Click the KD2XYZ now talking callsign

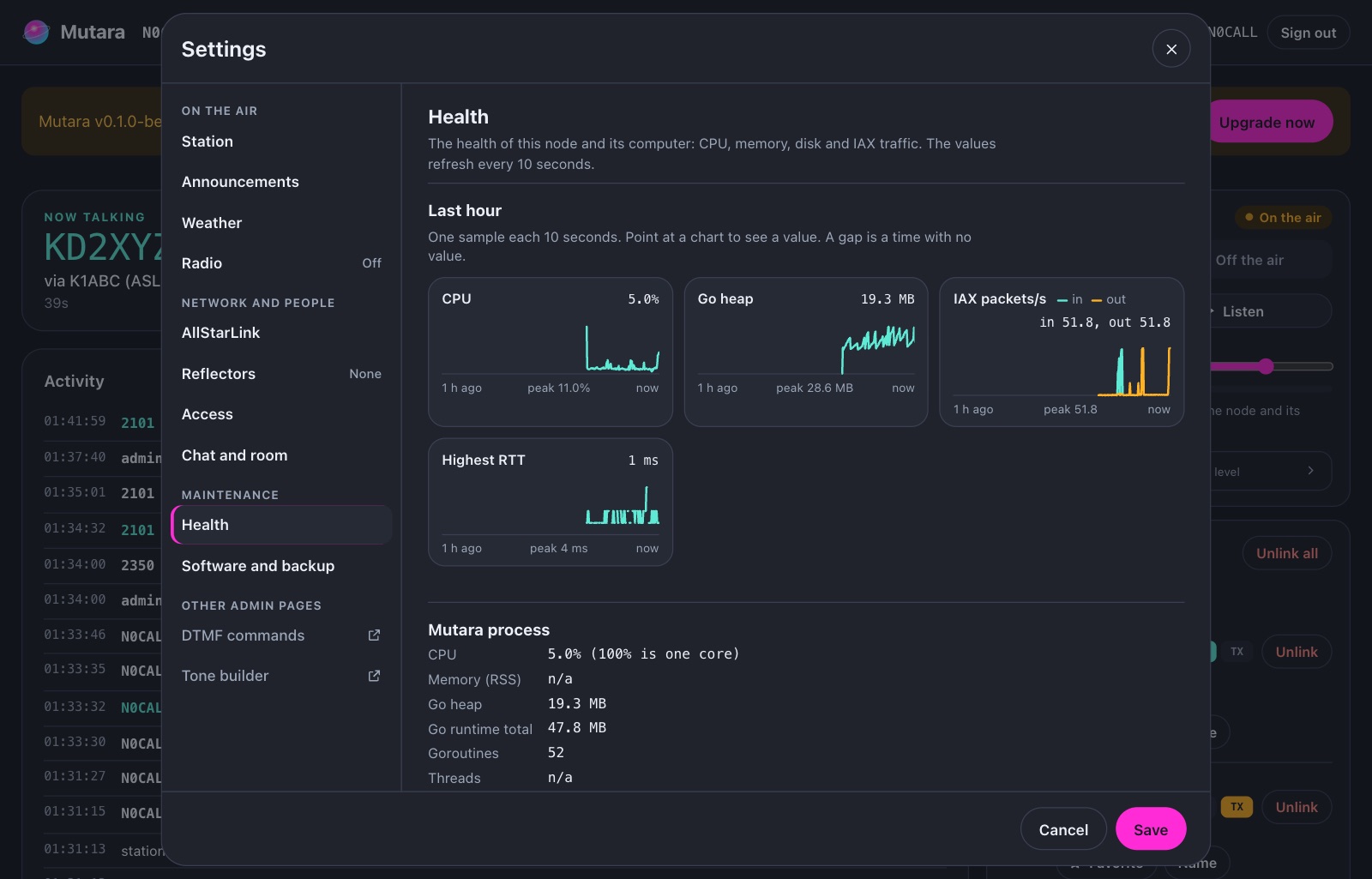(x=103, y=247)
